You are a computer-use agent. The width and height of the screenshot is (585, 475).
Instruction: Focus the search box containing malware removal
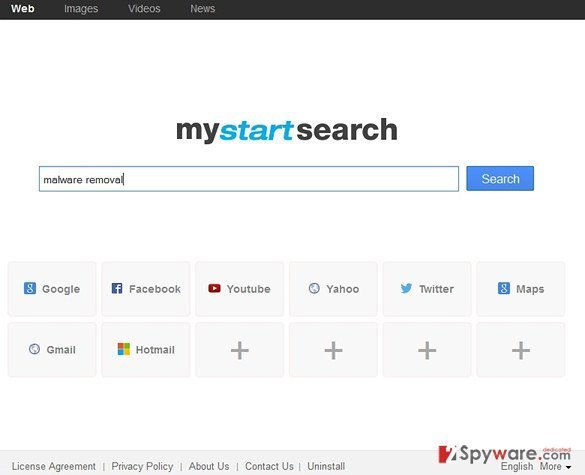tap(249, 179)
